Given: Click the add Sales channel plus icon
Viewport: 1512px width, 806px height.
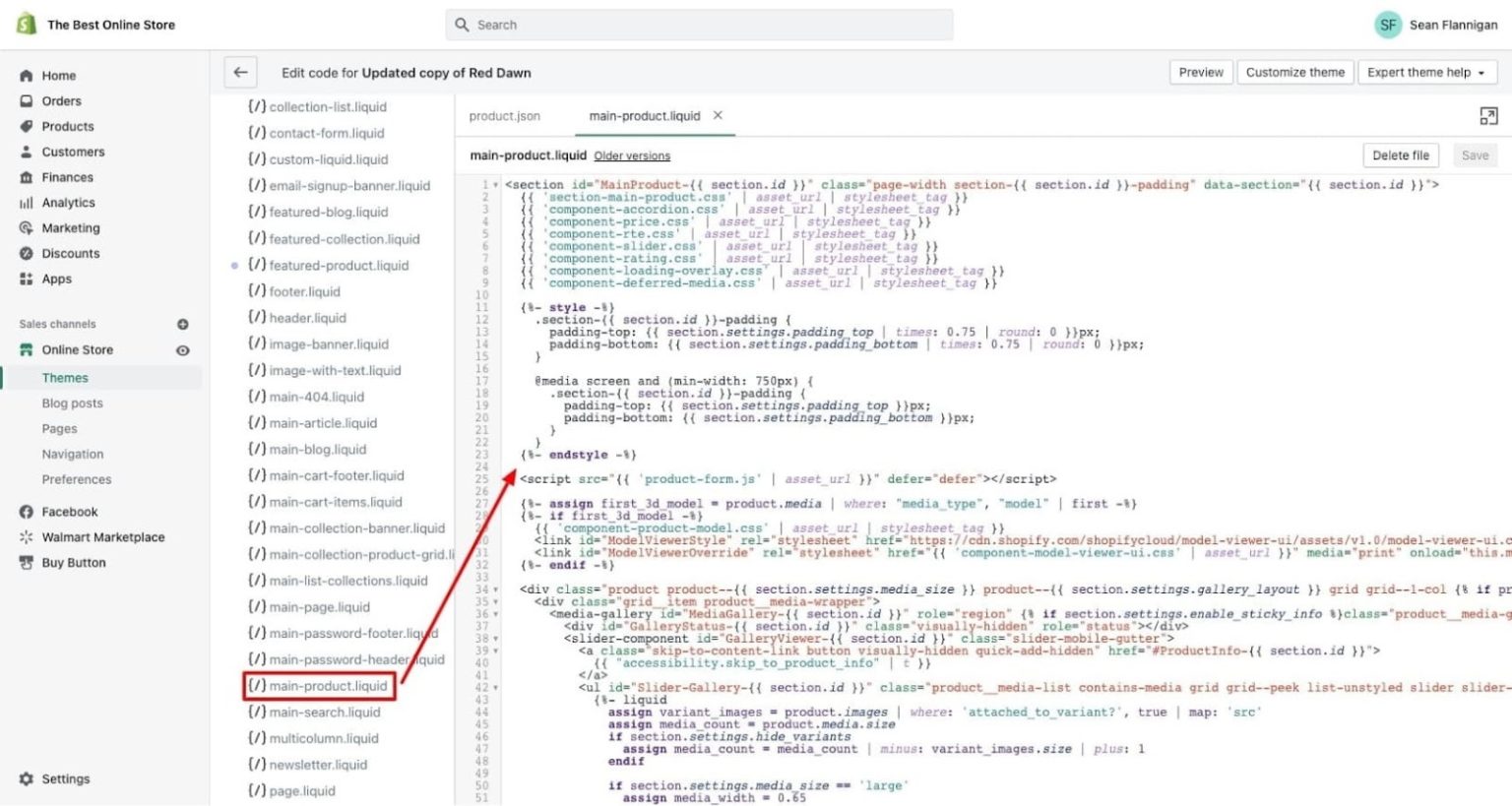Looking at the screenshot, I should click(x=184, y=324).
